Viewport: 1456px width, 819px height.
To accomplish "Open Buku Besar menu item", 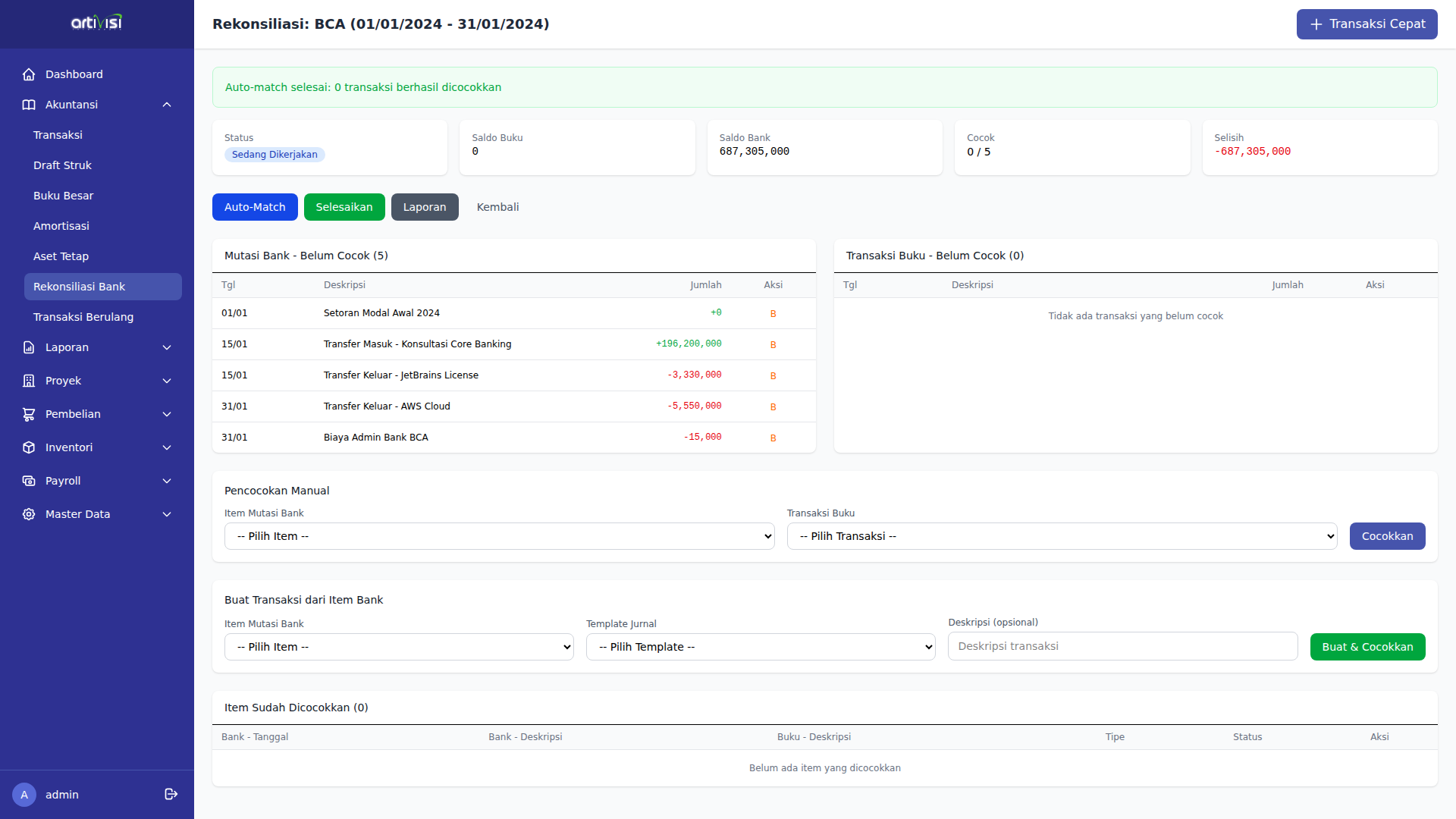I will pos(64,196).
